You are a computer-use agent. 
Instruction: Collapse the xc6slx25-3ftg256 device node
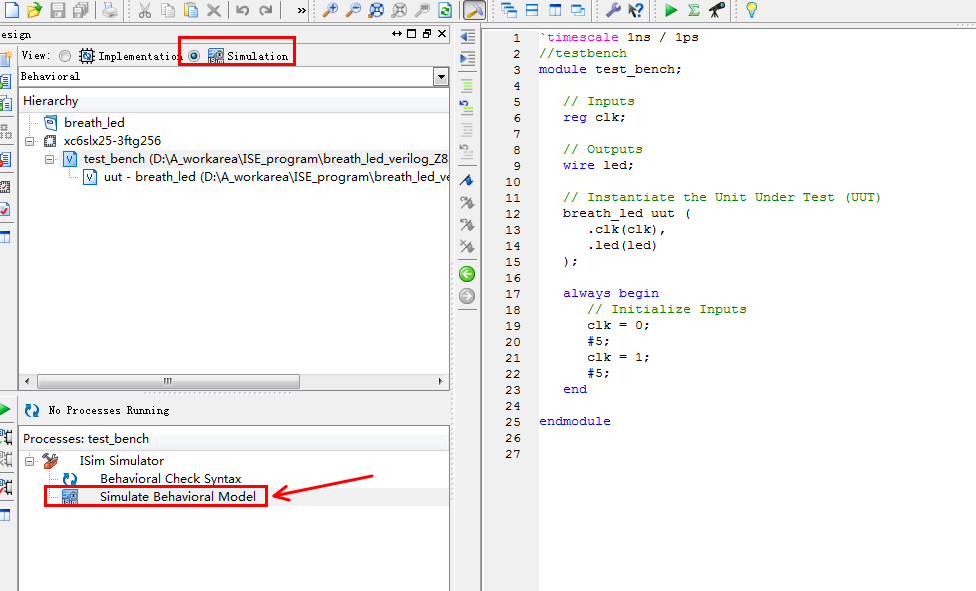[30, 141]
